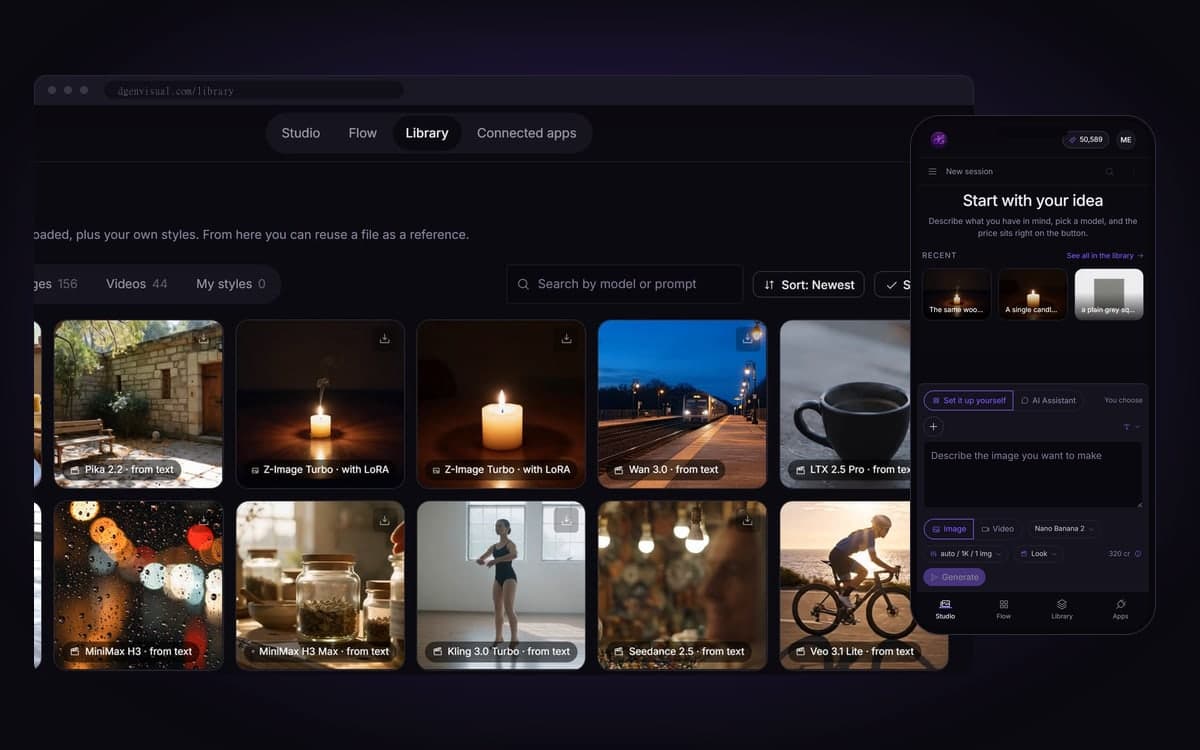
Task: Open the Flow tab in the browser
Action: [x=363, y=133]
